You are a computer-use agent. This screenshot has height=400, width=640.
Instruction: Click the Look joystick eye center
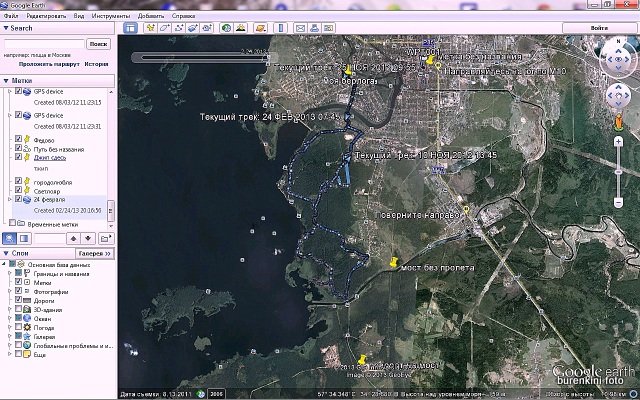point(618,60)
